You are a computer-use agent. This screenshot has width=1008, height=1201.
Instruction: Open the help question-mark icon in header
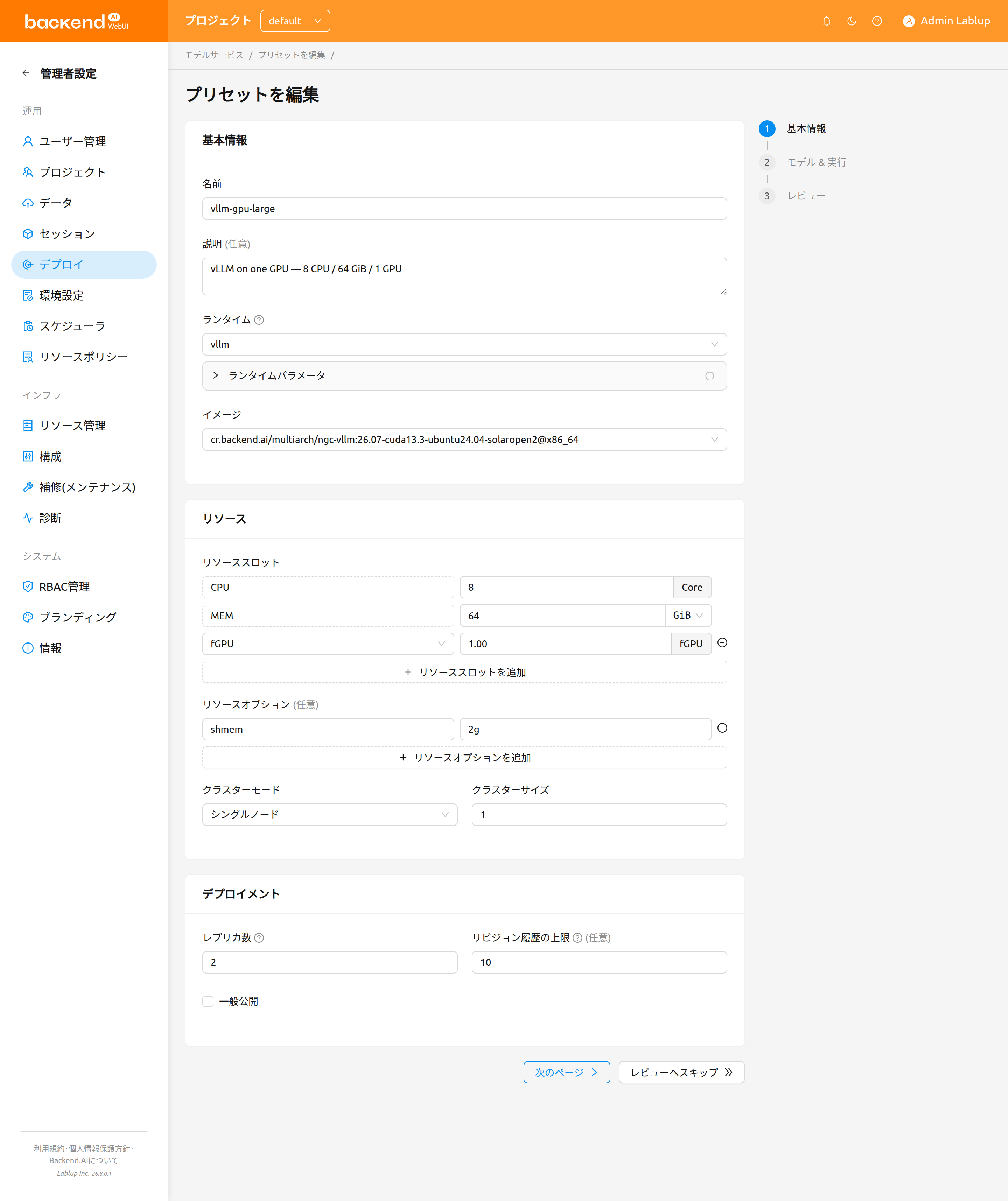[877, 21]
